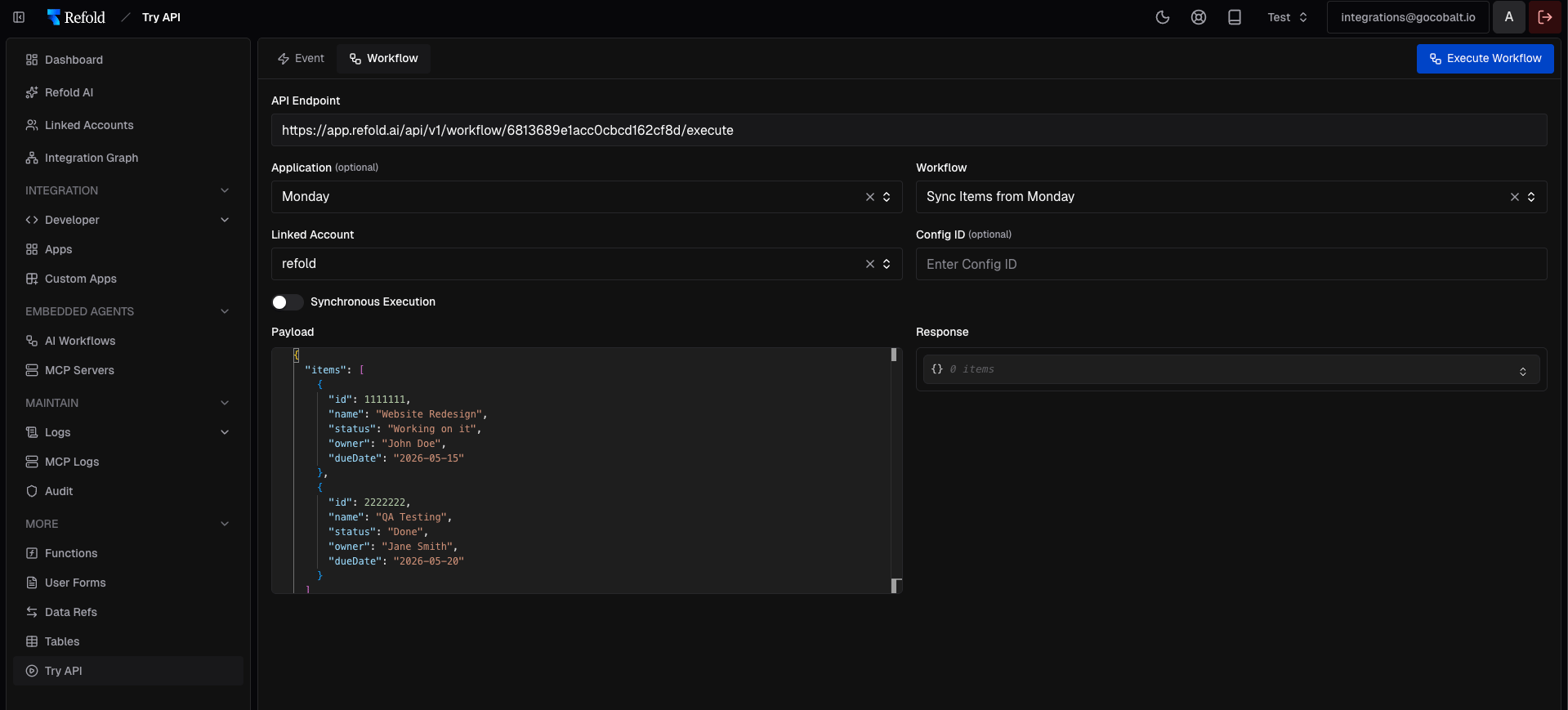This screenshot has width=1568, height=710.
Task: Open User Forms
Action: [x=128, y=583]
